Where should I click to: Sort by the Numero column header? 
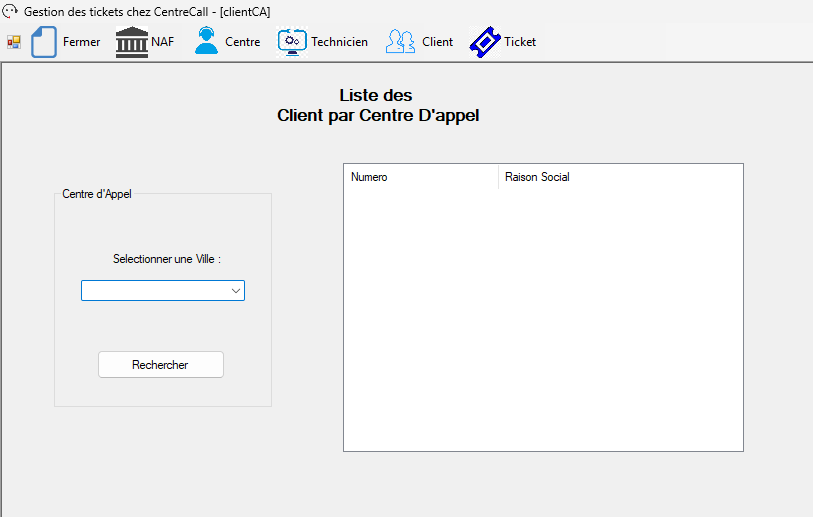tap(420, 178)
